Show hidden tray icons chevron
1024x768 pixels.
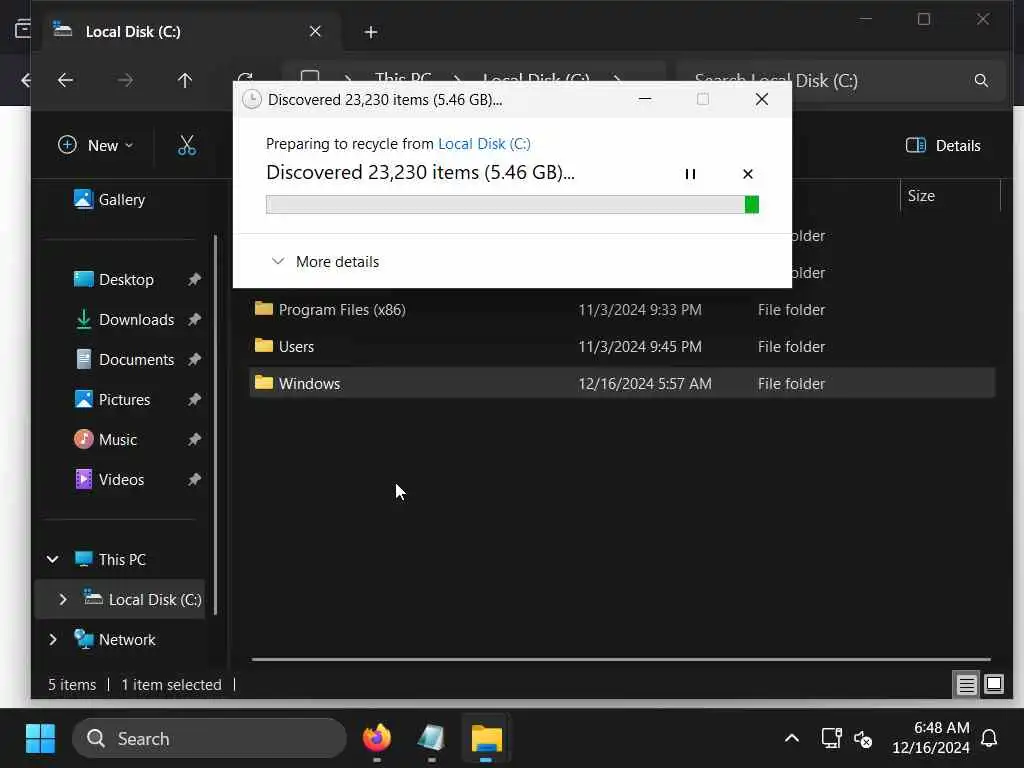(792, 739)
